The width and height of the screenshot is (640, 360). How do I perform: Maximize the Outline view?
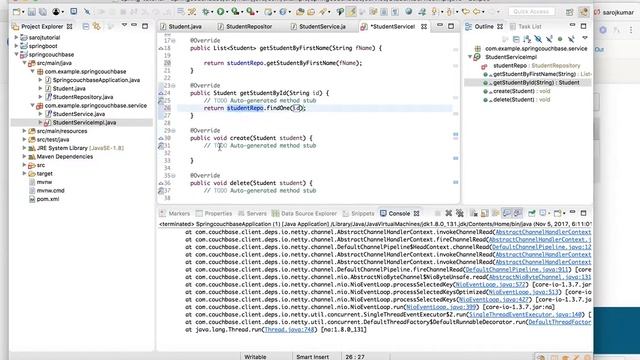tap(583, 26)
